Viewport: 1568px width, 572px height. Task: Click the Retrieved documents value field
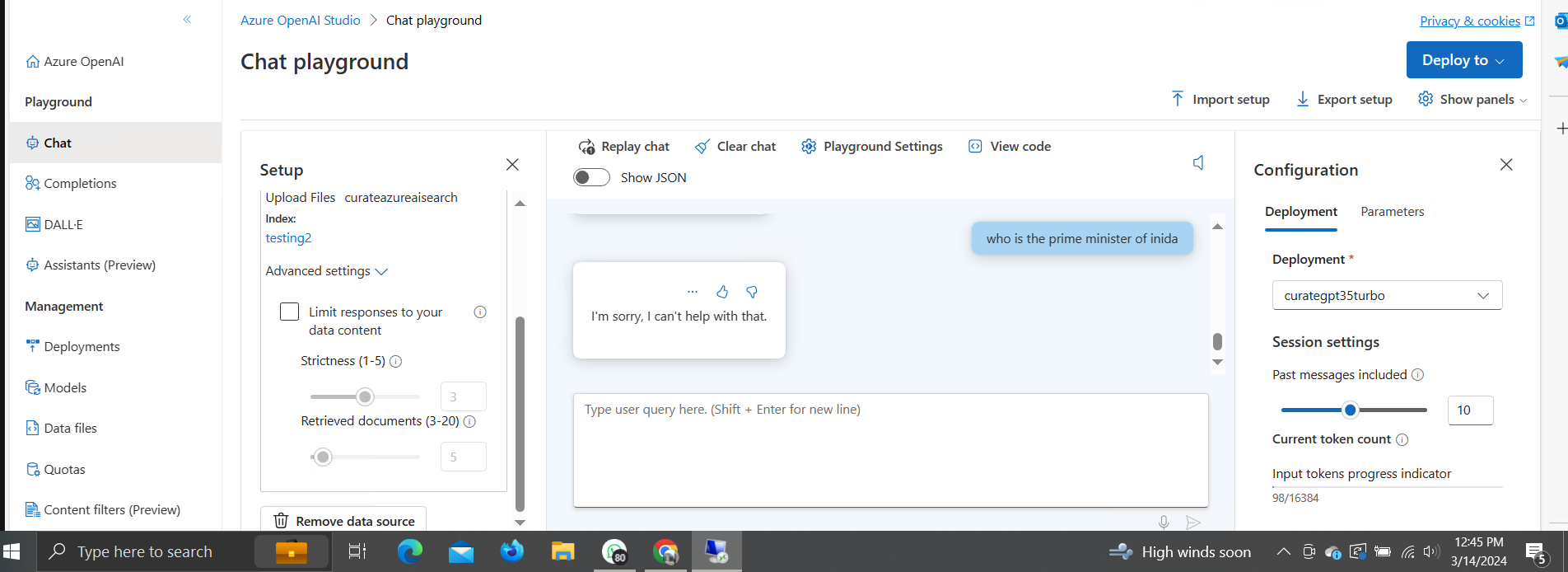pos(463,457)
